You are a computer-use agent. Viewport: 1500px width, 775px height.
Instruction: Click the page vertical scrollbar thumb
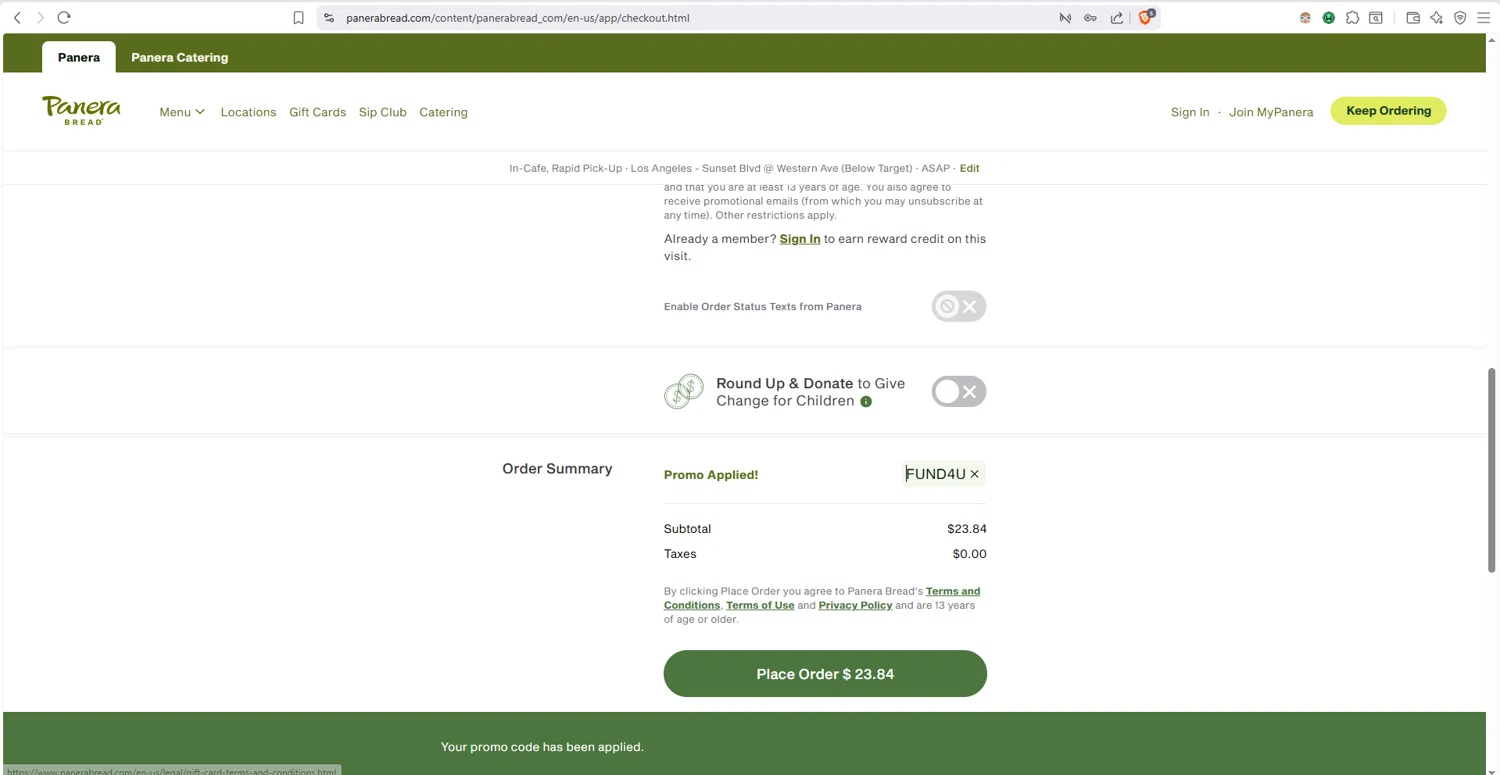click(x=1492, y=470)
